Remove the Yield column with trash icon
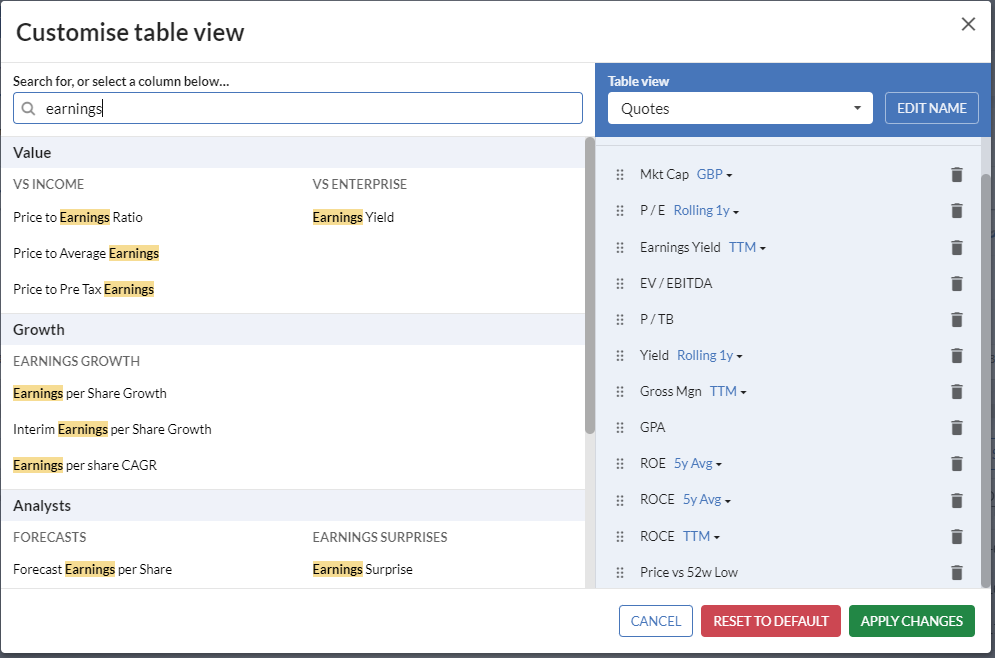 (x=957, y=356)
